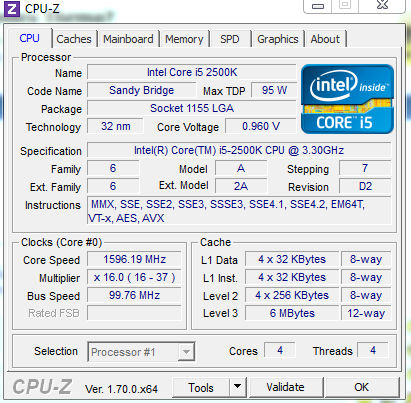Click the empty Rated FSB field
The height and width of the screenshot is (403, 411).
tap(134, 313)
